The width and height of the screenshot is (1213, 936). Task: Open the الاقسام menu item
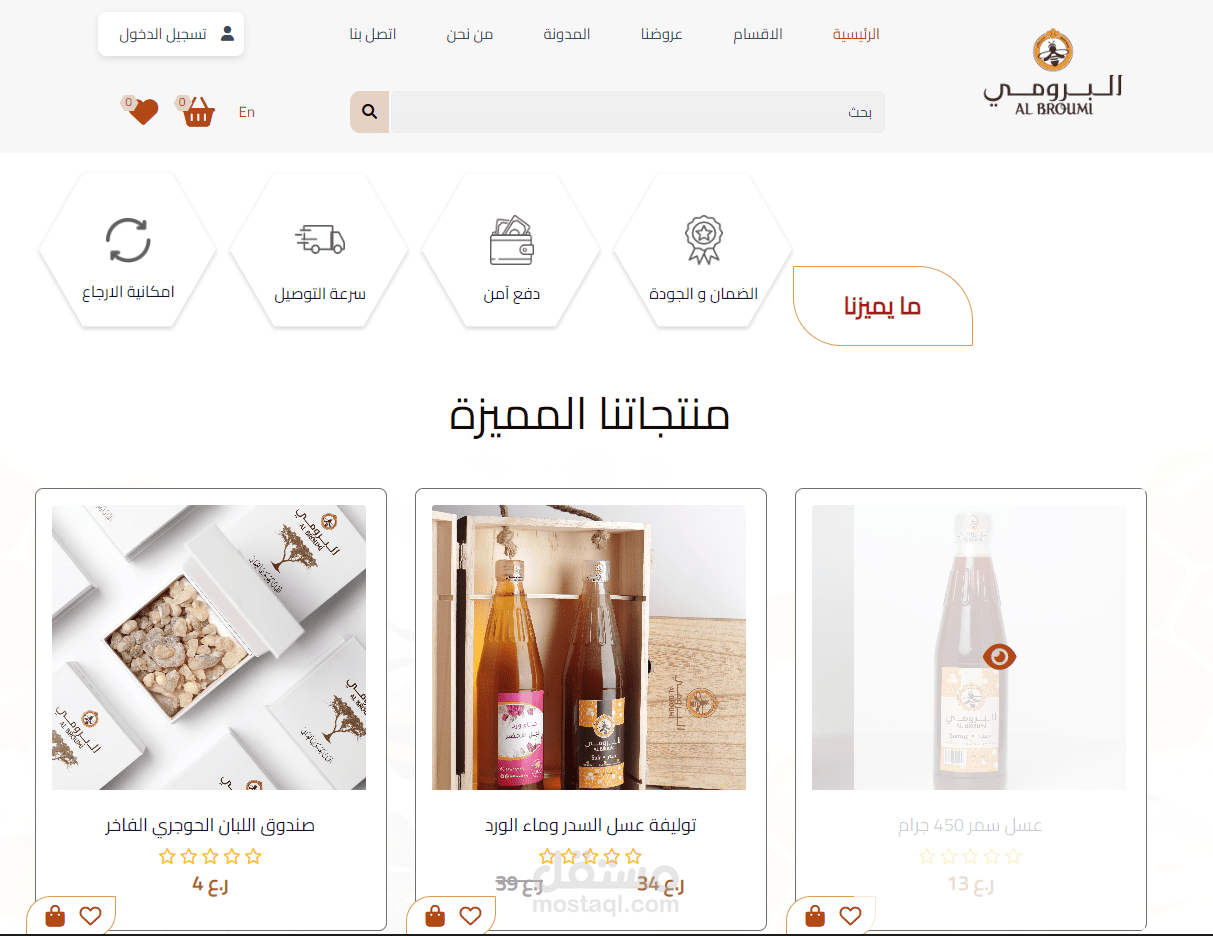click(758, 34)
